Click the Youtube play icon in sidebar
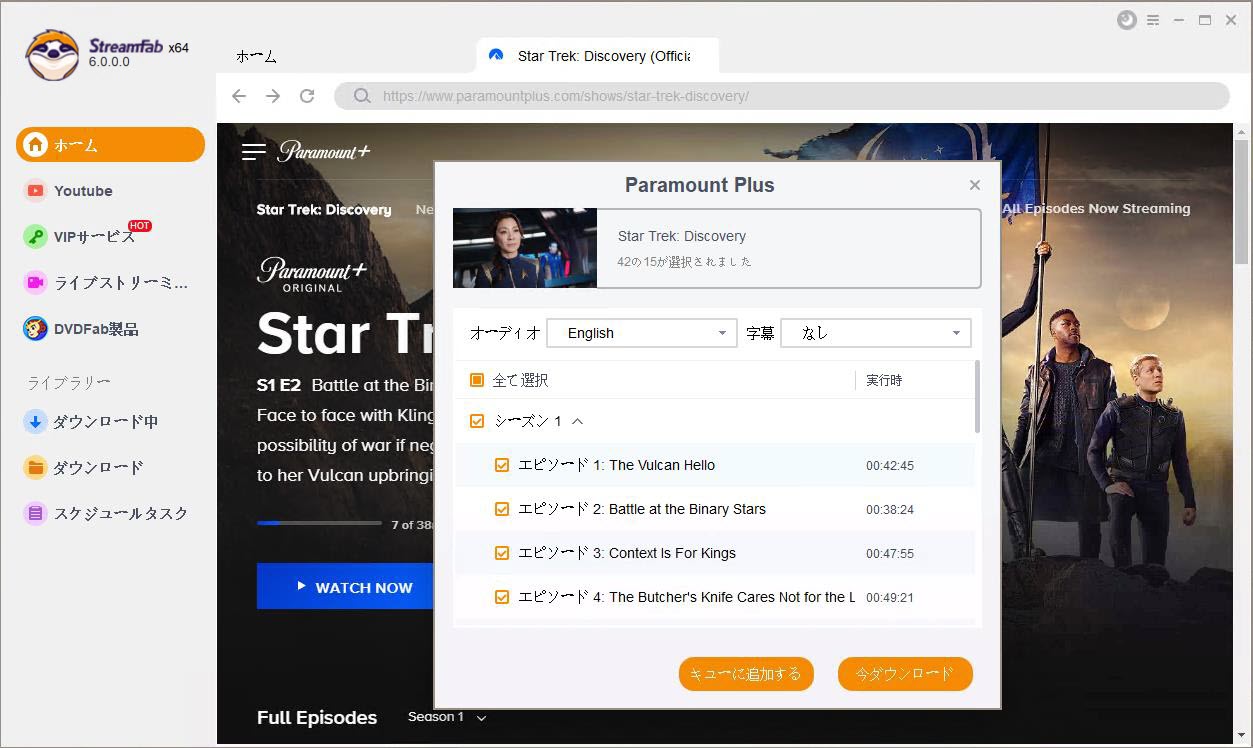This screenshot has height=748, width=1253. click(35, 191)
